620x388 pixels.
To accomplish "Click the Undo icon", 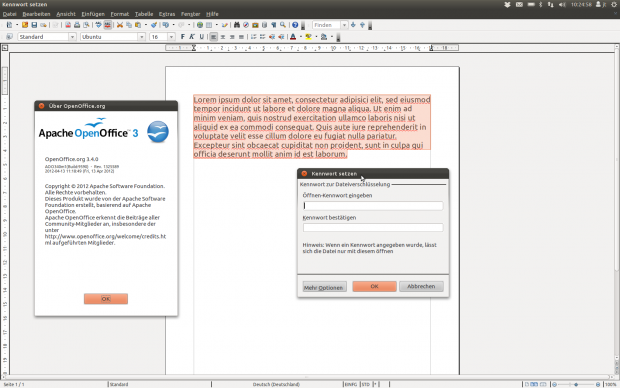I will tap(166, 25).
